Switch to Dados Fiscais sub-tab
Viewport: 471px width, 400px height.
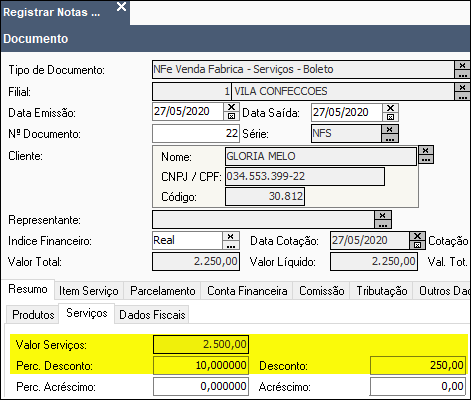(x=152, y=315)
